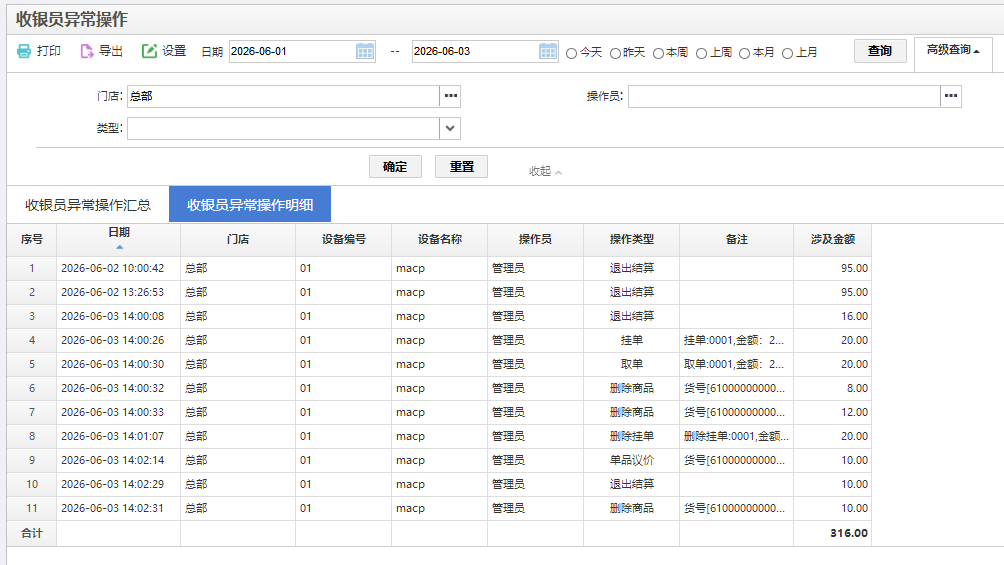Select row dated 2026-06-02 13:26:53
Viewport: 1004px width, 565px height.
coord(439,292)
